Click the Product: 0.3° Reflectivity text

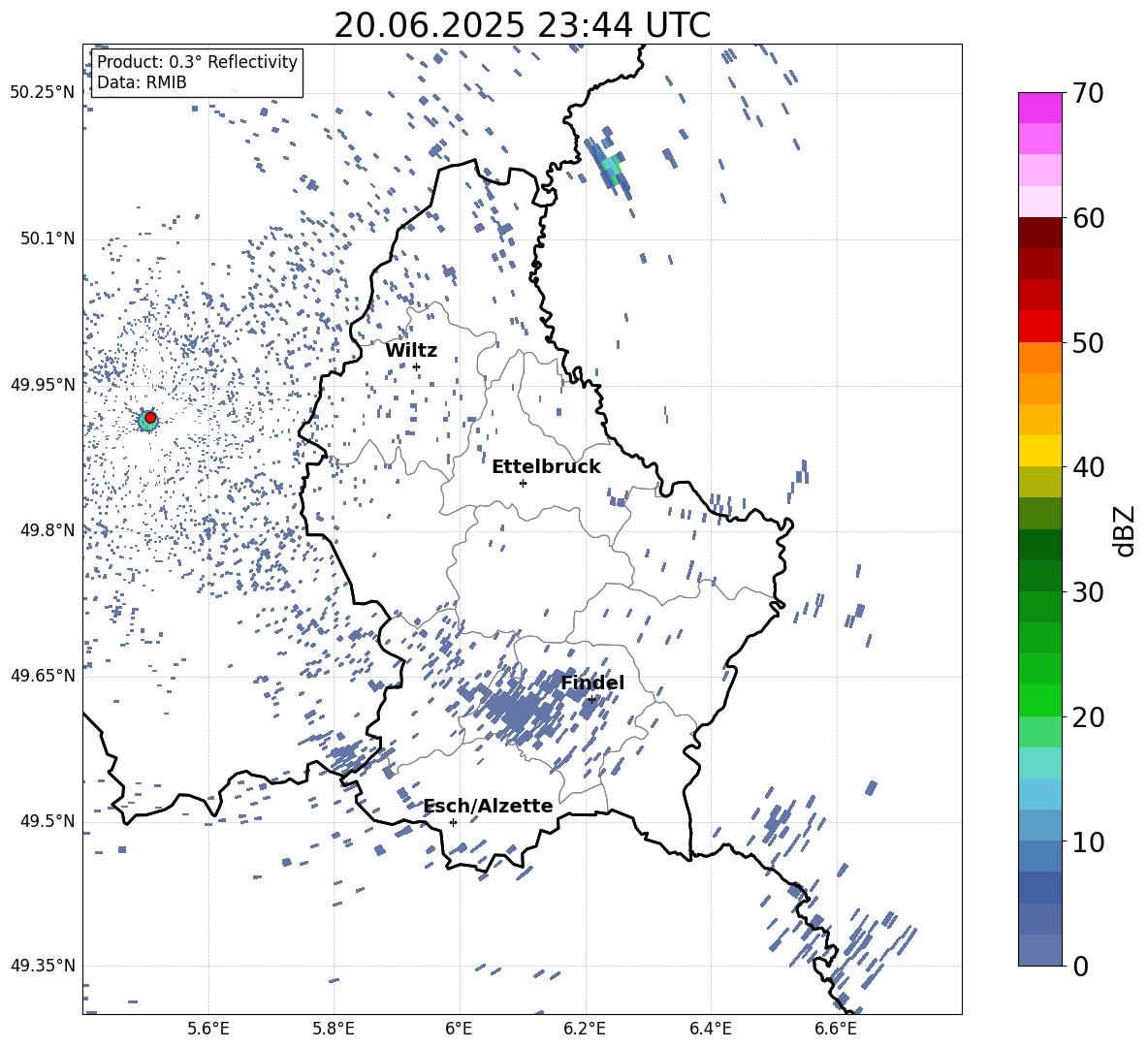point(197,61)
